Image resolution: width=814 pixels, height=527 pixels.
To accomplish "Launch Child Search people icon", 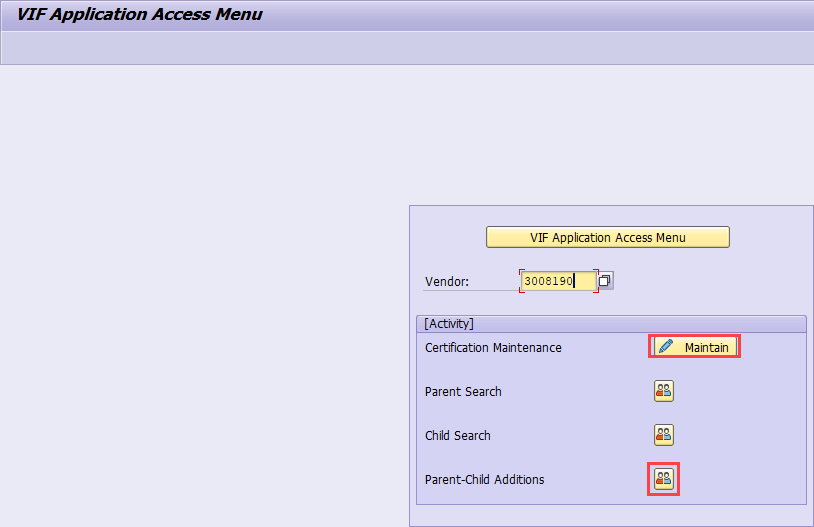I will (x=664, y=435).
